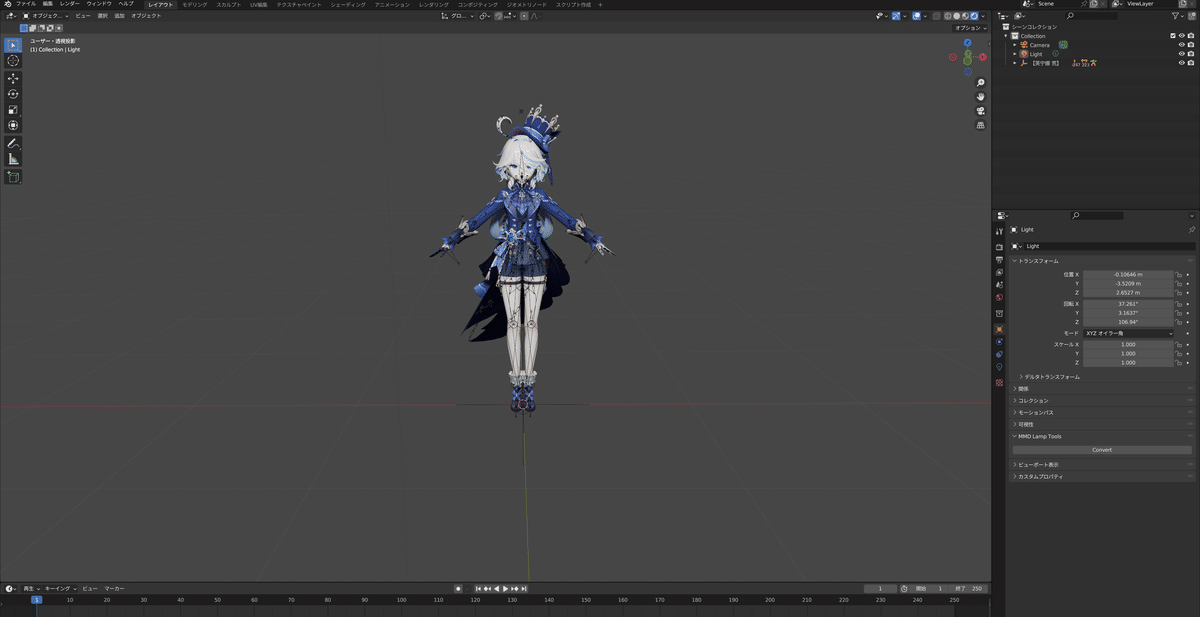This screenshot has width=1200, height=617.
Task: Select the Measure tool
Action: click(x=13, y=159)
